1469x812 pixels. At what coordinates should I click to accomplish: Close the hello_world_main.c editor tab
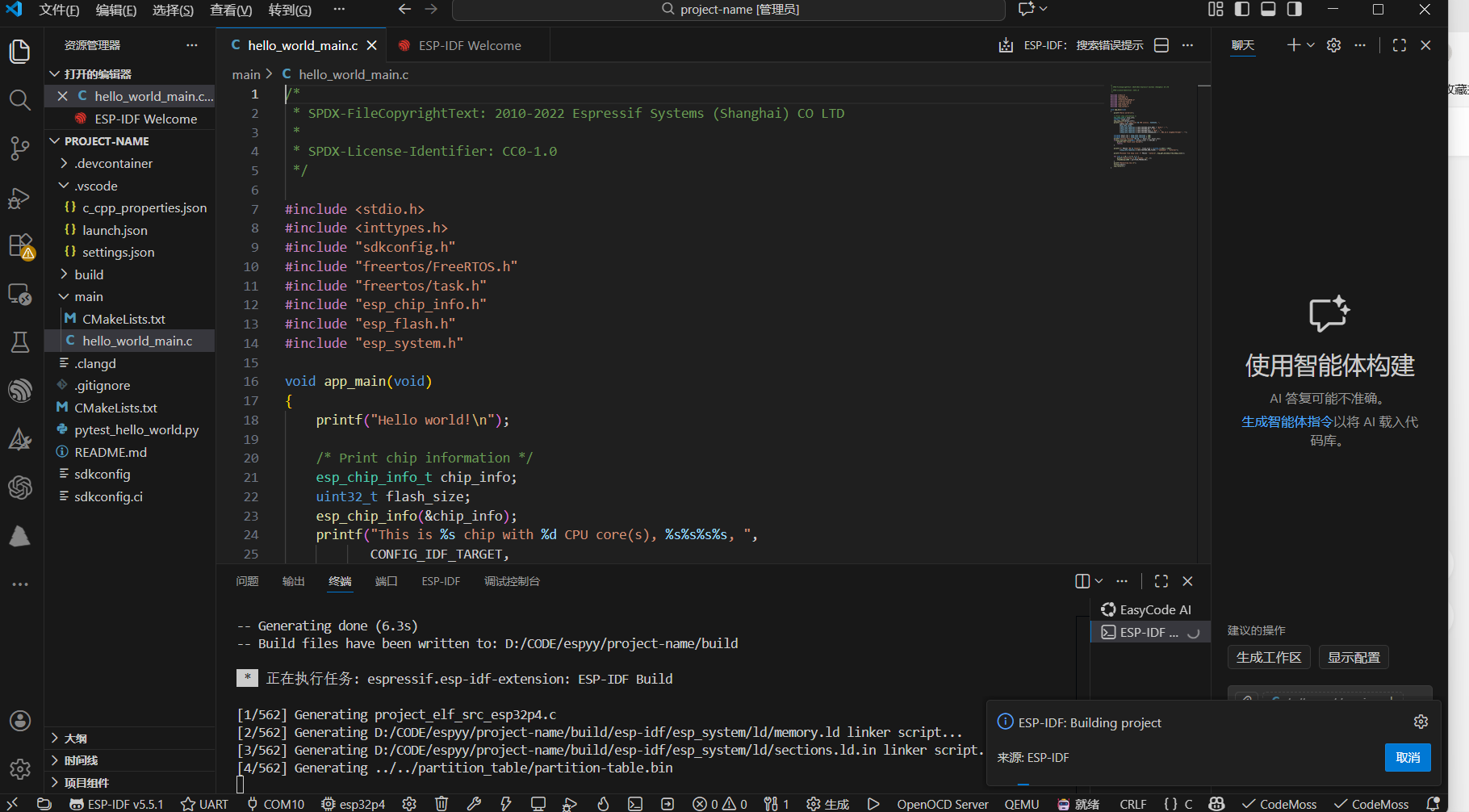point(372,46)
